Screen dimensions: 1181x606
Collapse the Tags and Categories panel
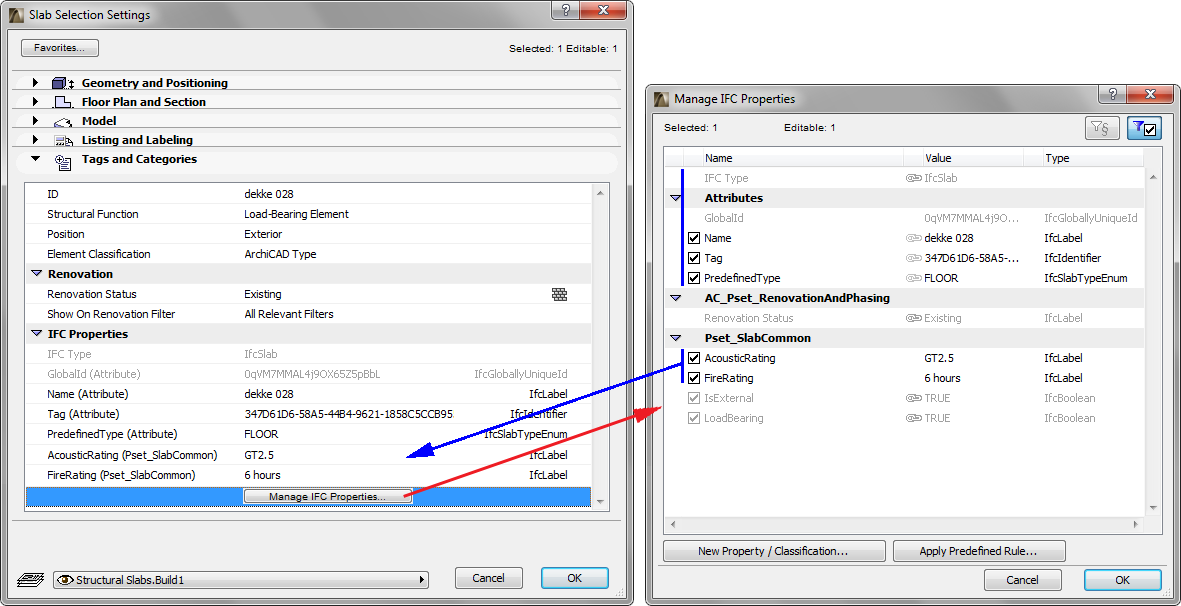35,159
